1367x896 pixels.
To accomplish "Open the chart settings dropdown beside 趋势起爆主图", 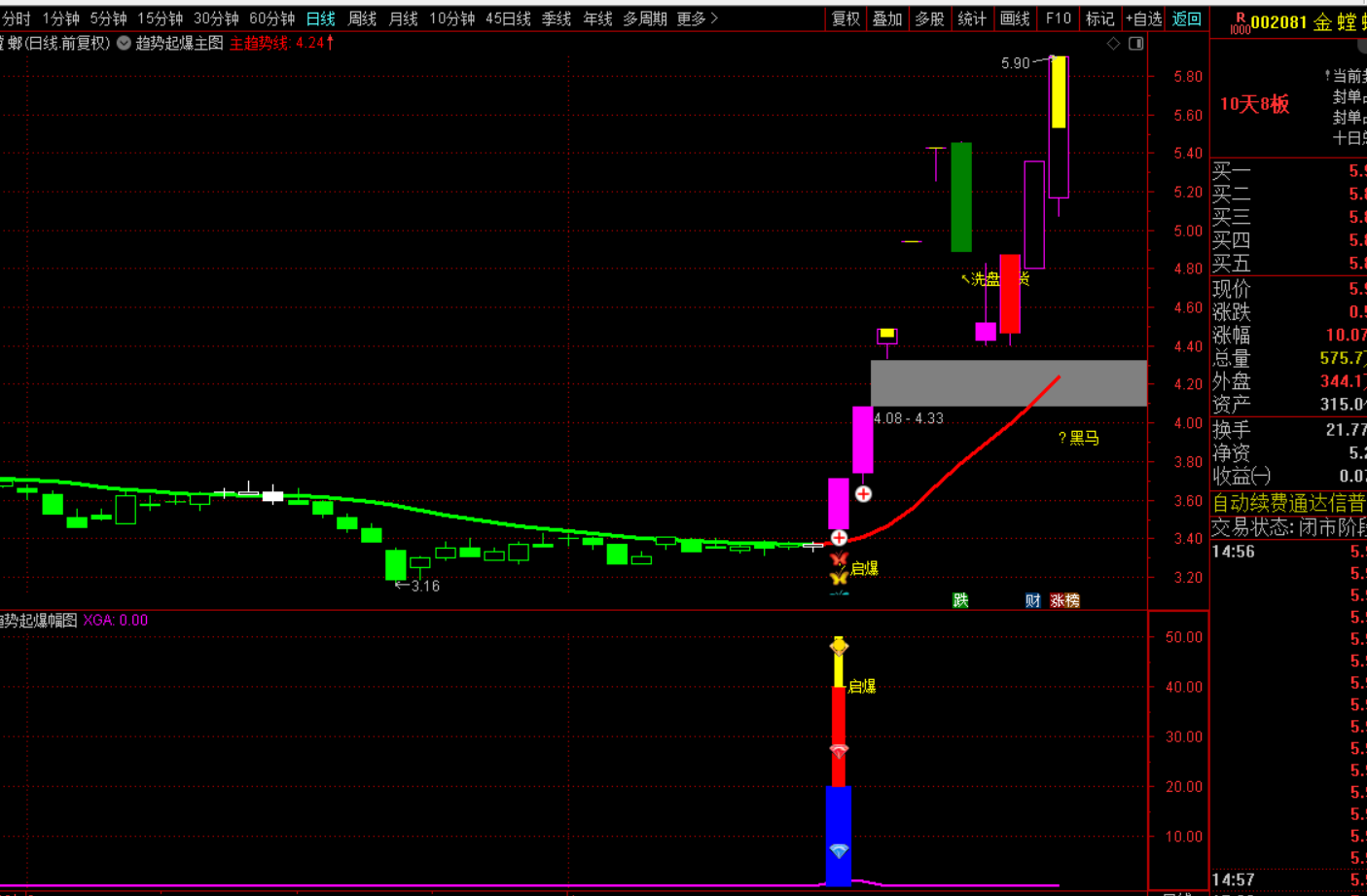I will [124, 43].
